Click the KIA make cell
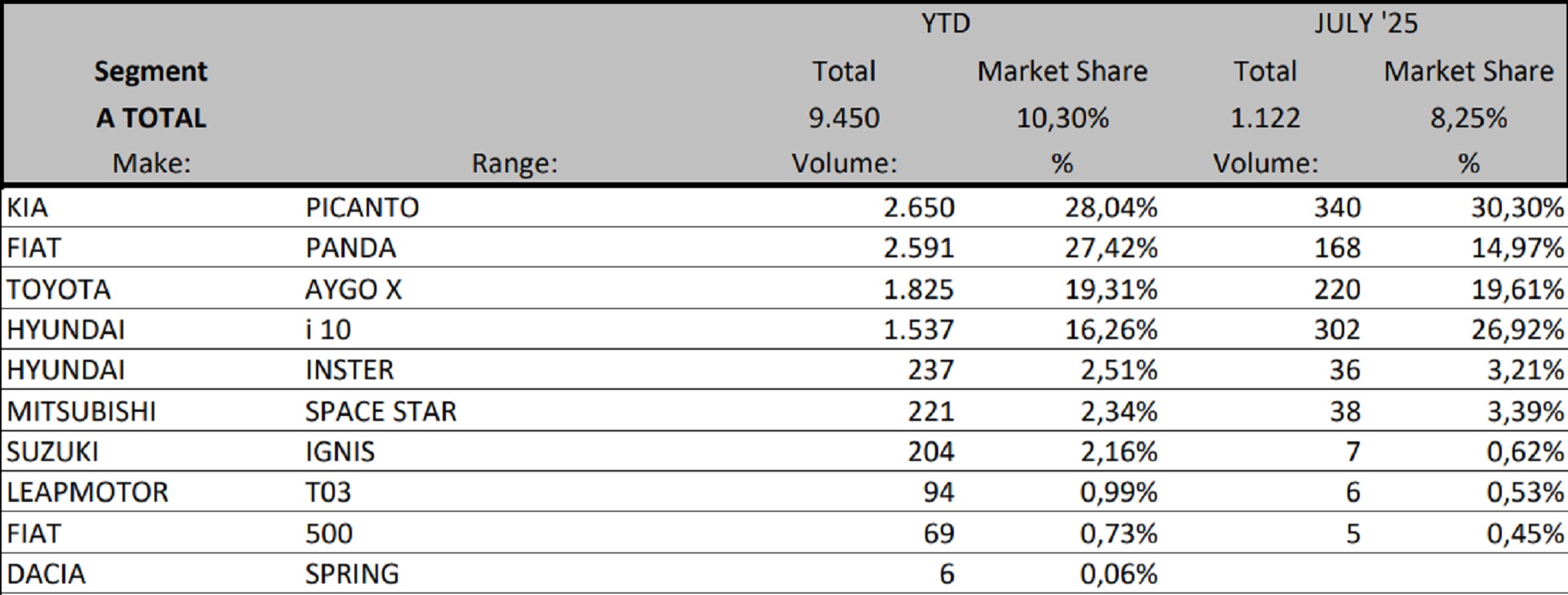Screen dimensions: 1568x595 click(x=28, y=208)
